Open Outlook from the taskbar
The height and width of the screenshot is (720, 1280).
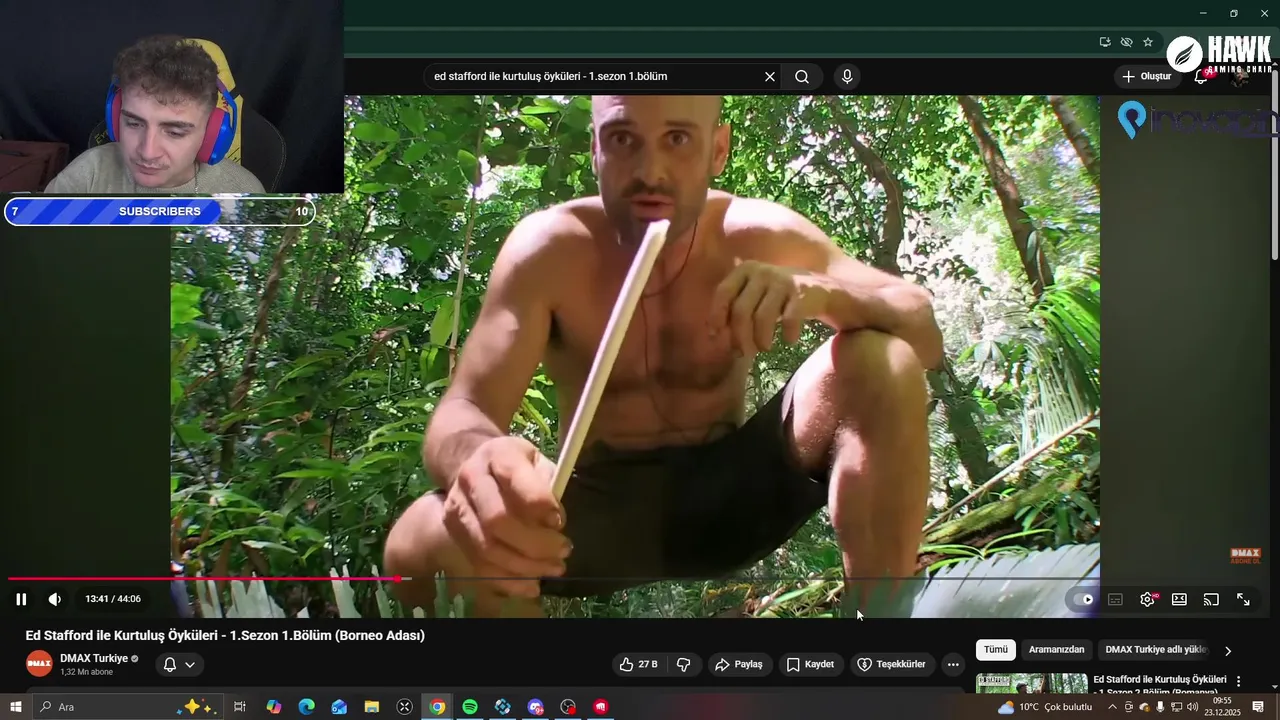point(339,707)
